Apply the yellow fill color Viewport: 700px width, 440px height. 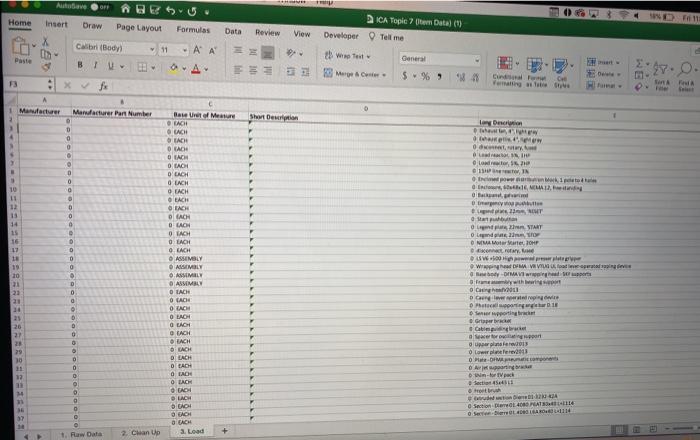pyautogui.click(x=173, y=68)
